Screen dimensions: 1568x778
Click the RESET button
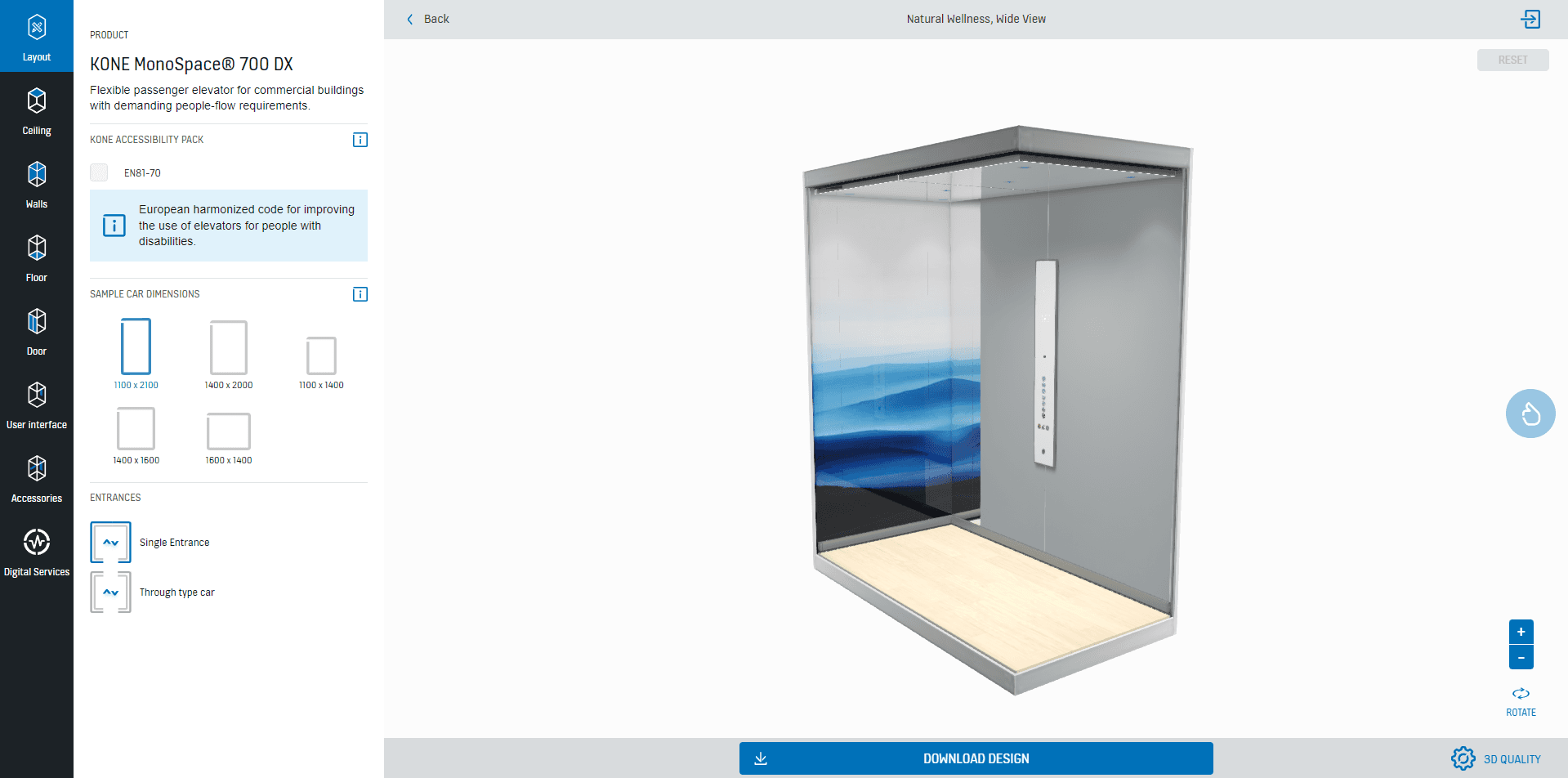click(1512, 60)
